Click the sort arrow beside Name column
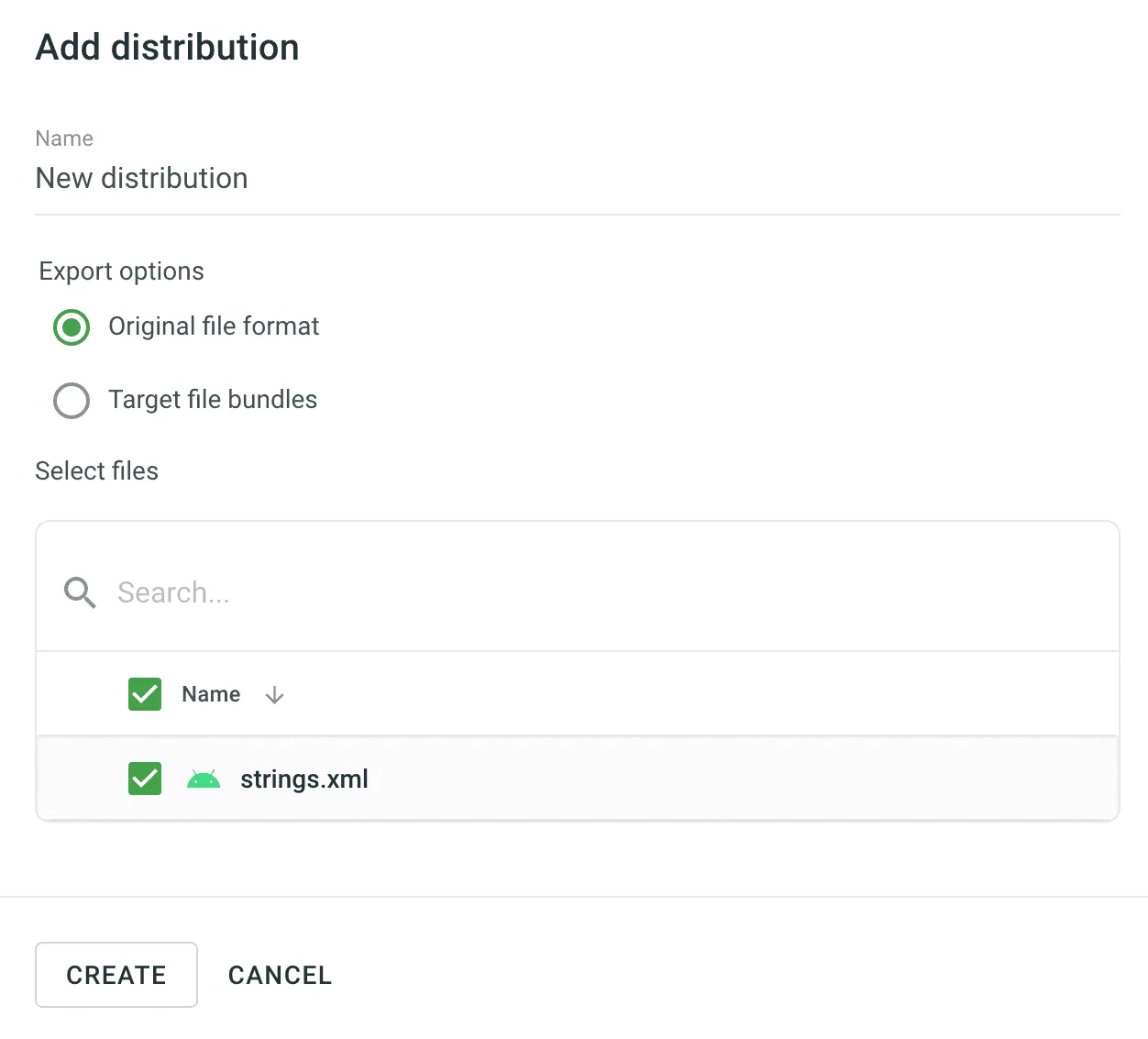 [274, 696]
